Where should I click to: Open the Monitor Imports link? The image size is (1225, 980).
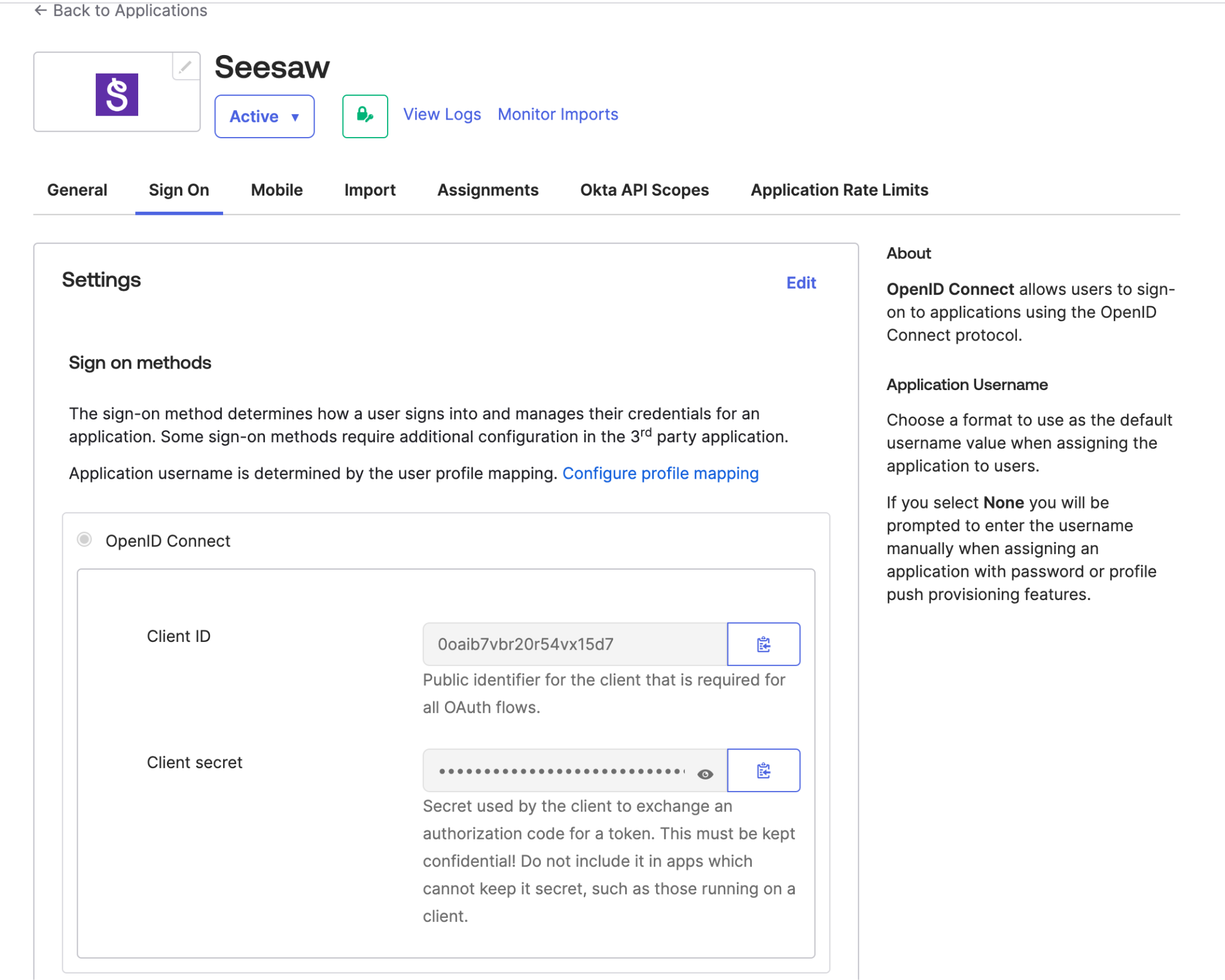click(557, 114)
